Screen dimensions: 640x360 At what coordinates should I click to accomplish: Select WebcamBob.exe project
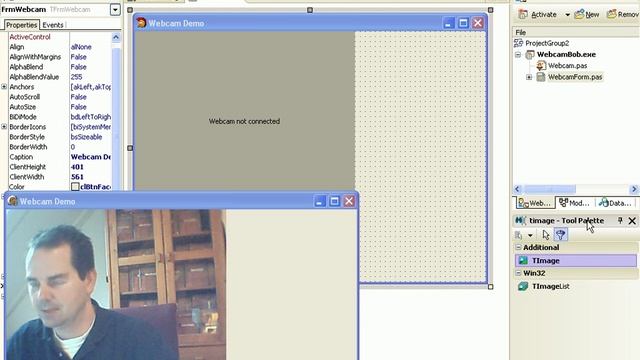pyautogui.click(x=566, y=54)
